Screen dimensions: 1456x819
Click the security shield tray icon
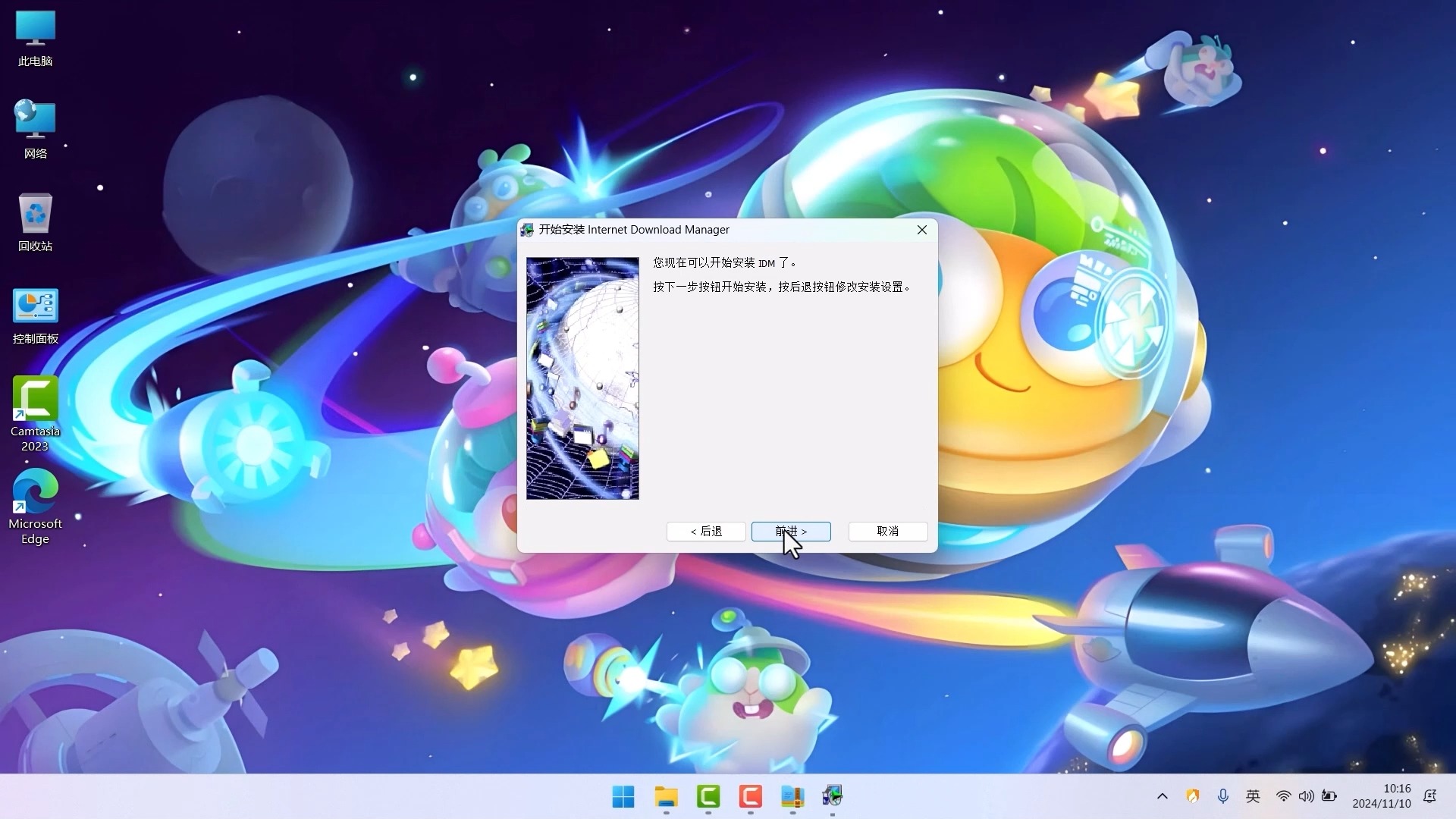(1193, 796)
